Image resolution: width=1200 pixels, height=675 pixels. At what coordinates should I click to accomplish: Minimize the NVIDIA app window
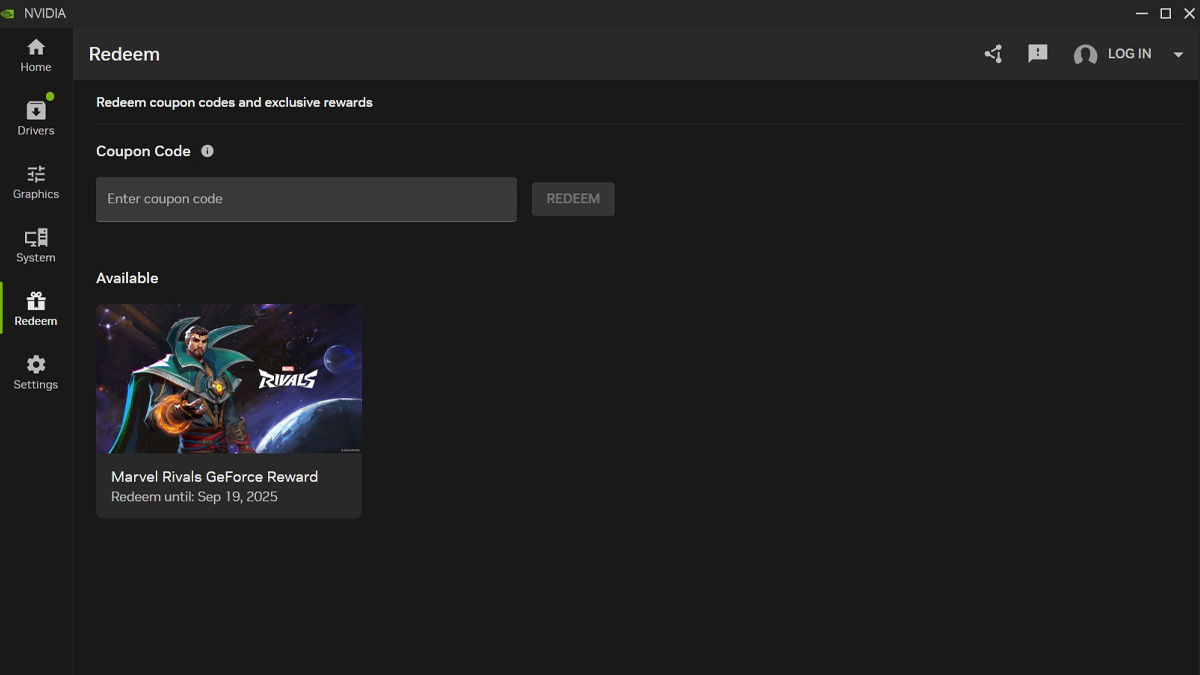coord(1142,13)
